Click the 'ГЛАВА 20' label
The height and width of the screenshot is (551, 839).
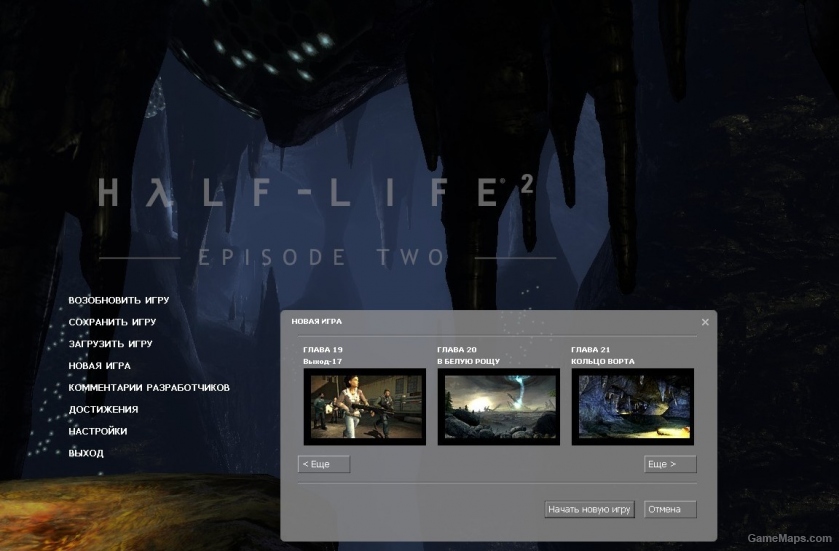[x=456, y=350]
